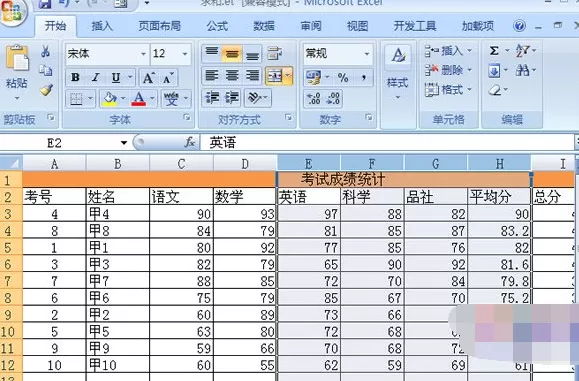Increase font size with large A
Viewport: 579px width, 381px height.
coord(148,78)
